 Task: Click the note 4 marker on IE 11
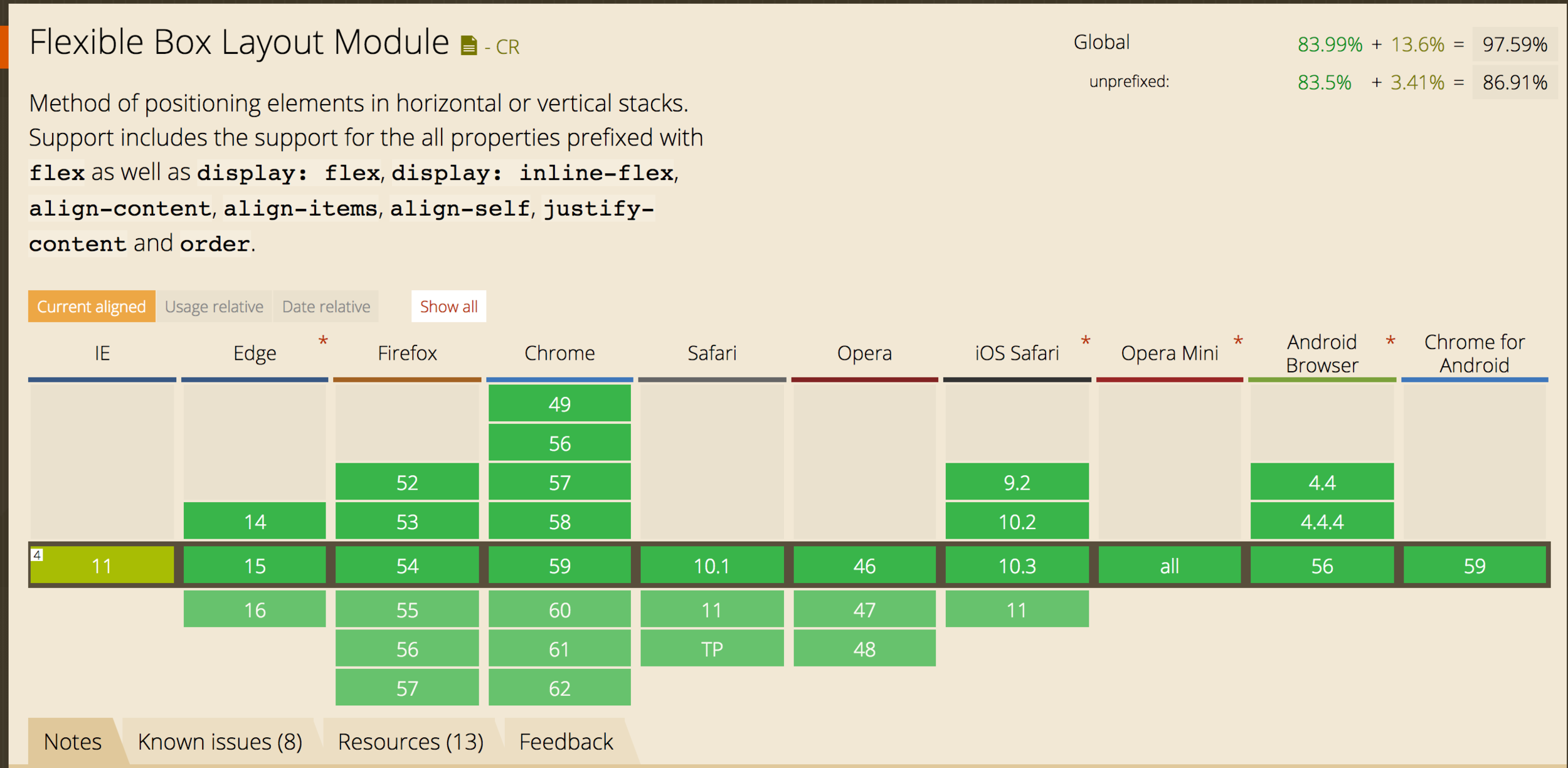tap(38, 555)
